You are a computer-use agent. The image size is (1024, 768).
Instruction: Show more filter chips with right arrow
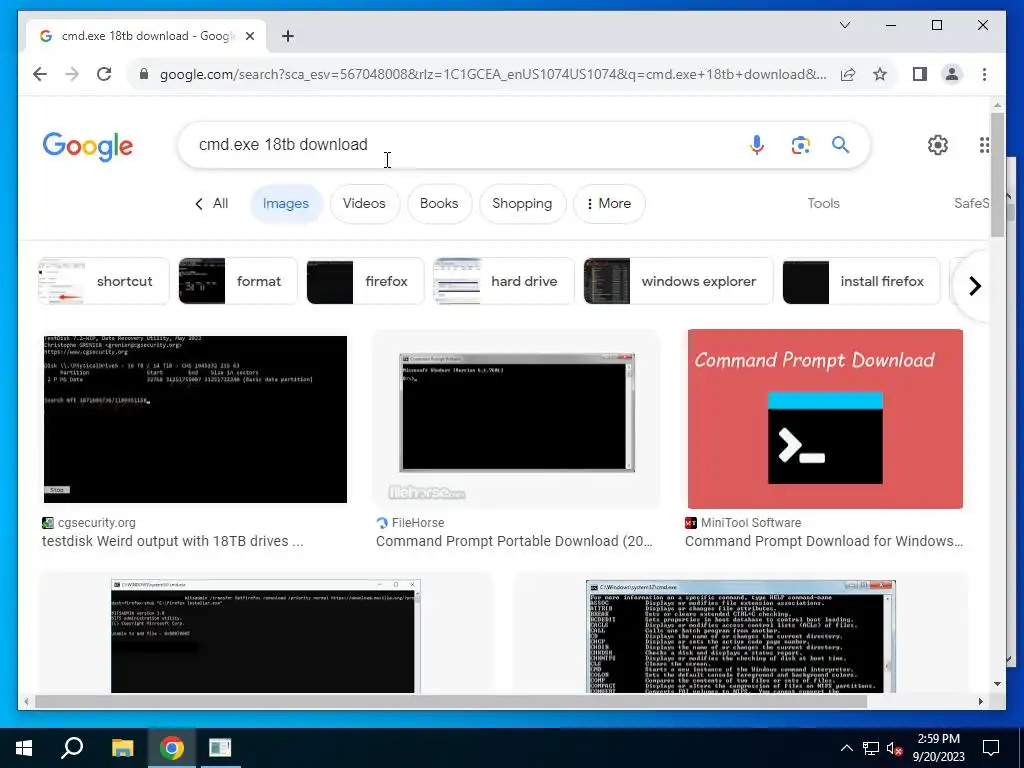(974, 286)
